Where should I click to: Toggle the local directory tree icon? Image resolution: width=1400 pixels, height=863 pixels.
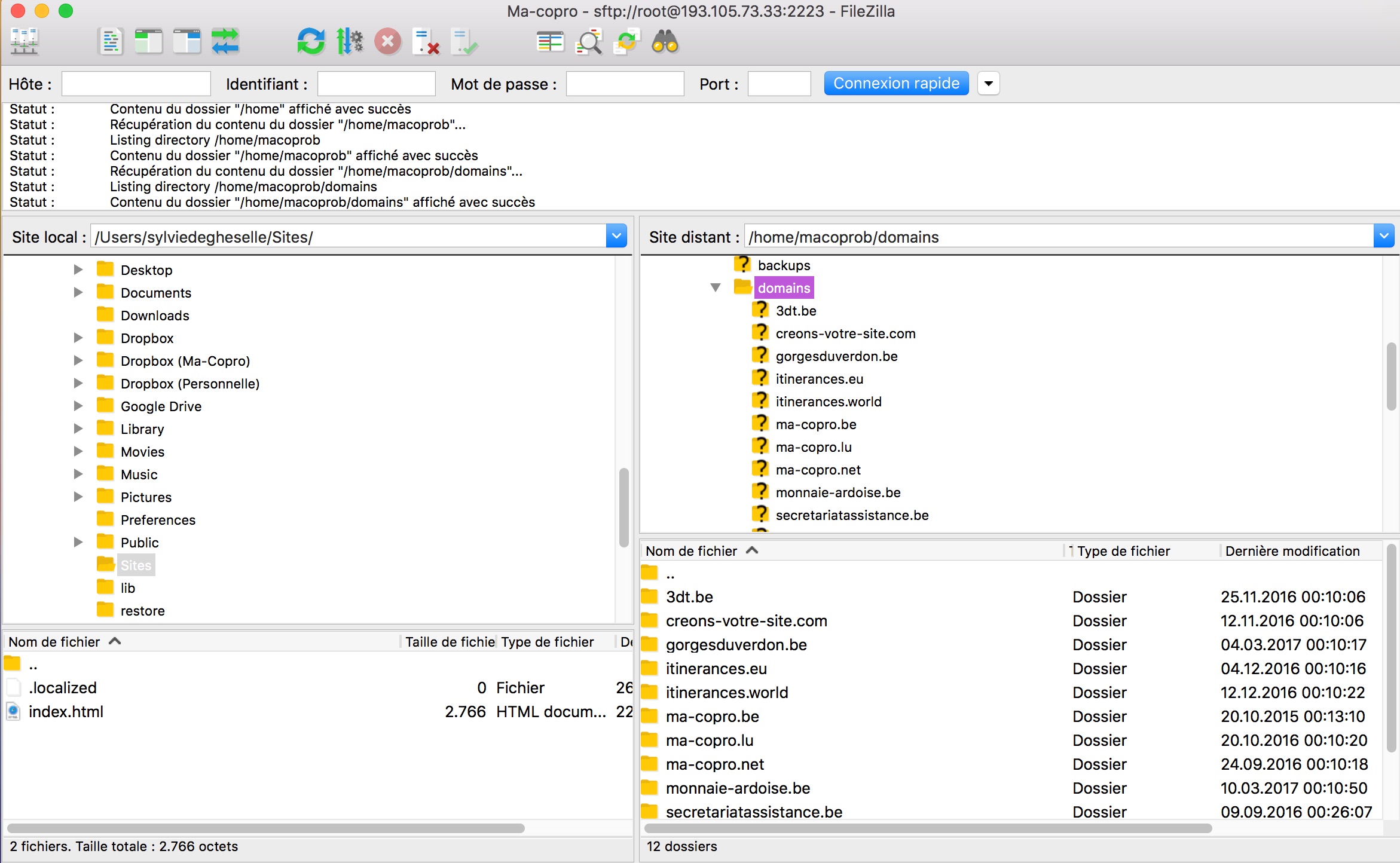point(148,42)
